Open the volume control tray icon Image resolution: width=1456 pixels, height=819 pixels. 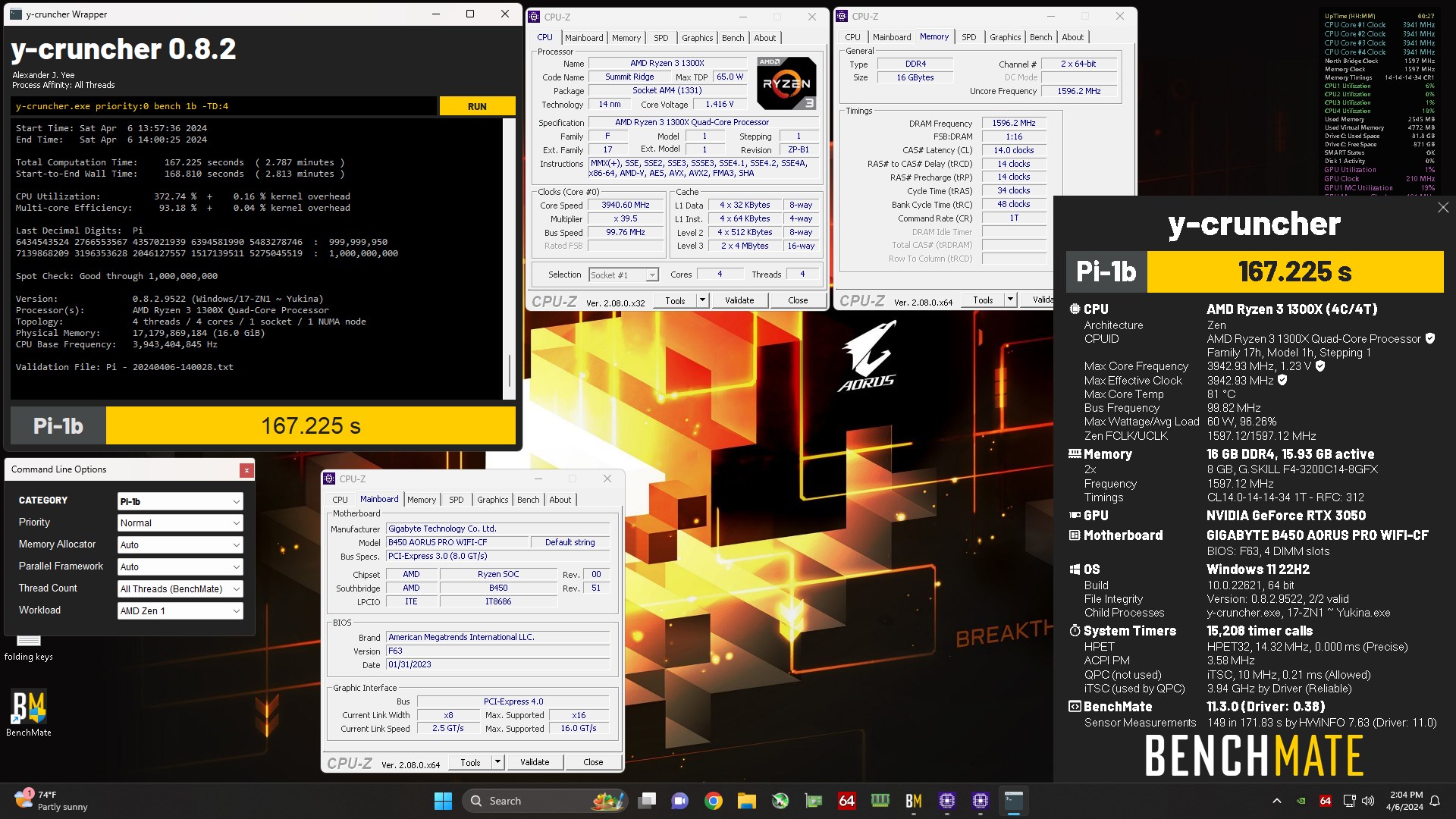click(1368, 801)
